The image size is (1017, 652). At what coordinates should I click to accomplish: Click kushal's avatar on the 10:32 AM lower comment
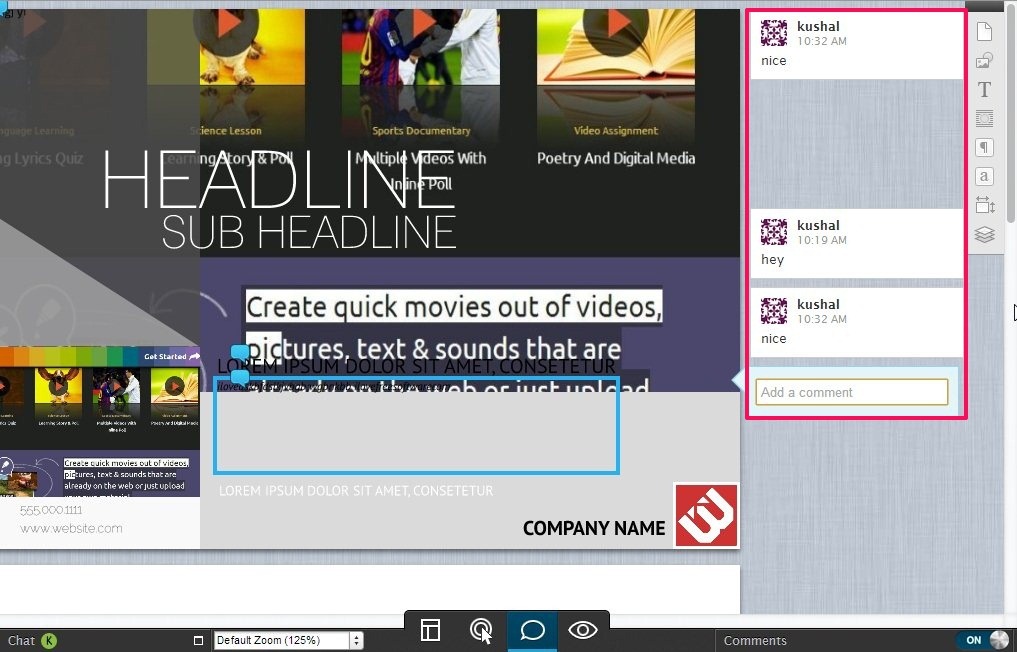pos(774,311)
